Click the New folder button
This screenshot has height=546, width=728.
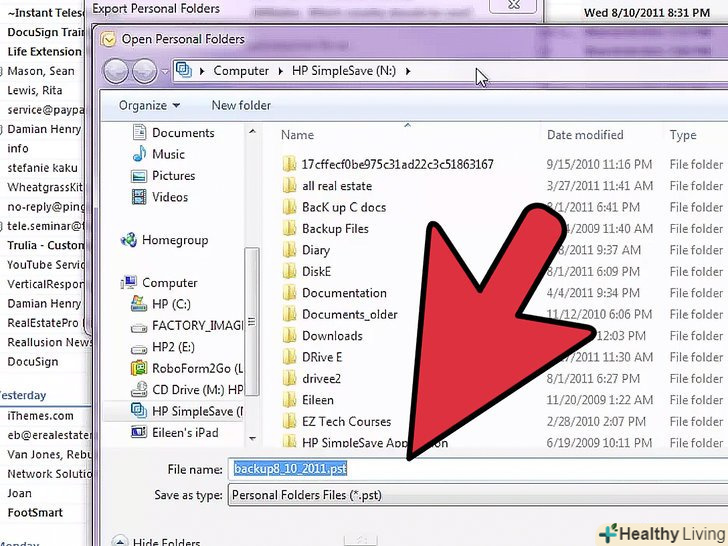tap(241, 105)
